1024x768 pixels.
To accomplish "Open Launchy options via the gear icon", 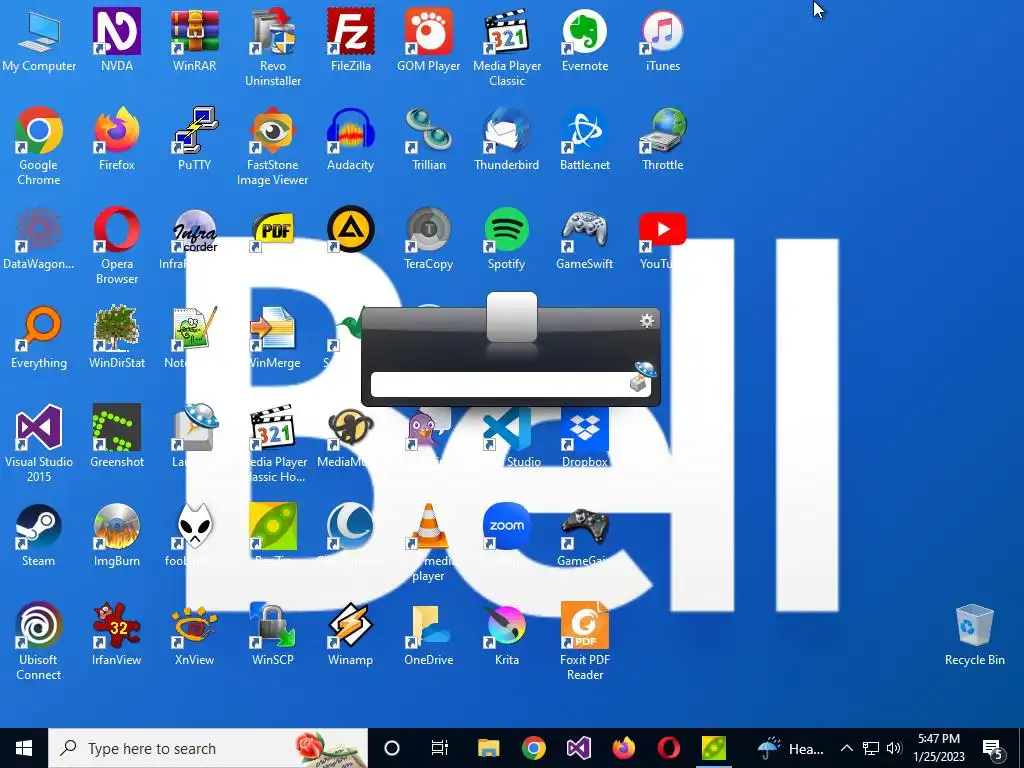I will point(647,321).
